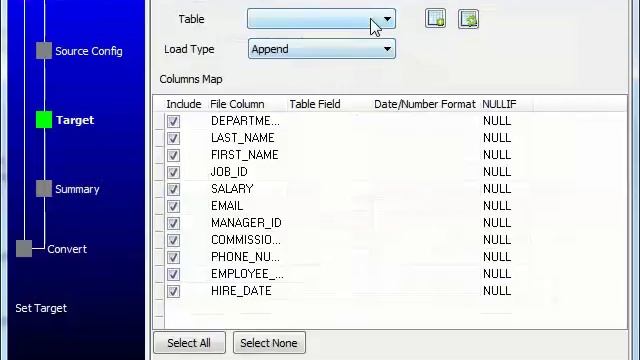Click the gray Source Config step marker

[44, 51]
